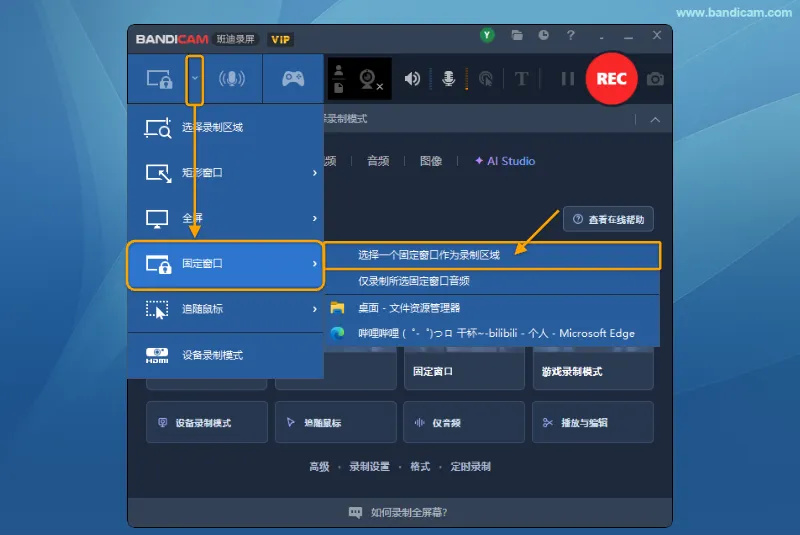Collapse the mode panel with up chevron
The image size is (800, 535).
[x=655, y=120]
